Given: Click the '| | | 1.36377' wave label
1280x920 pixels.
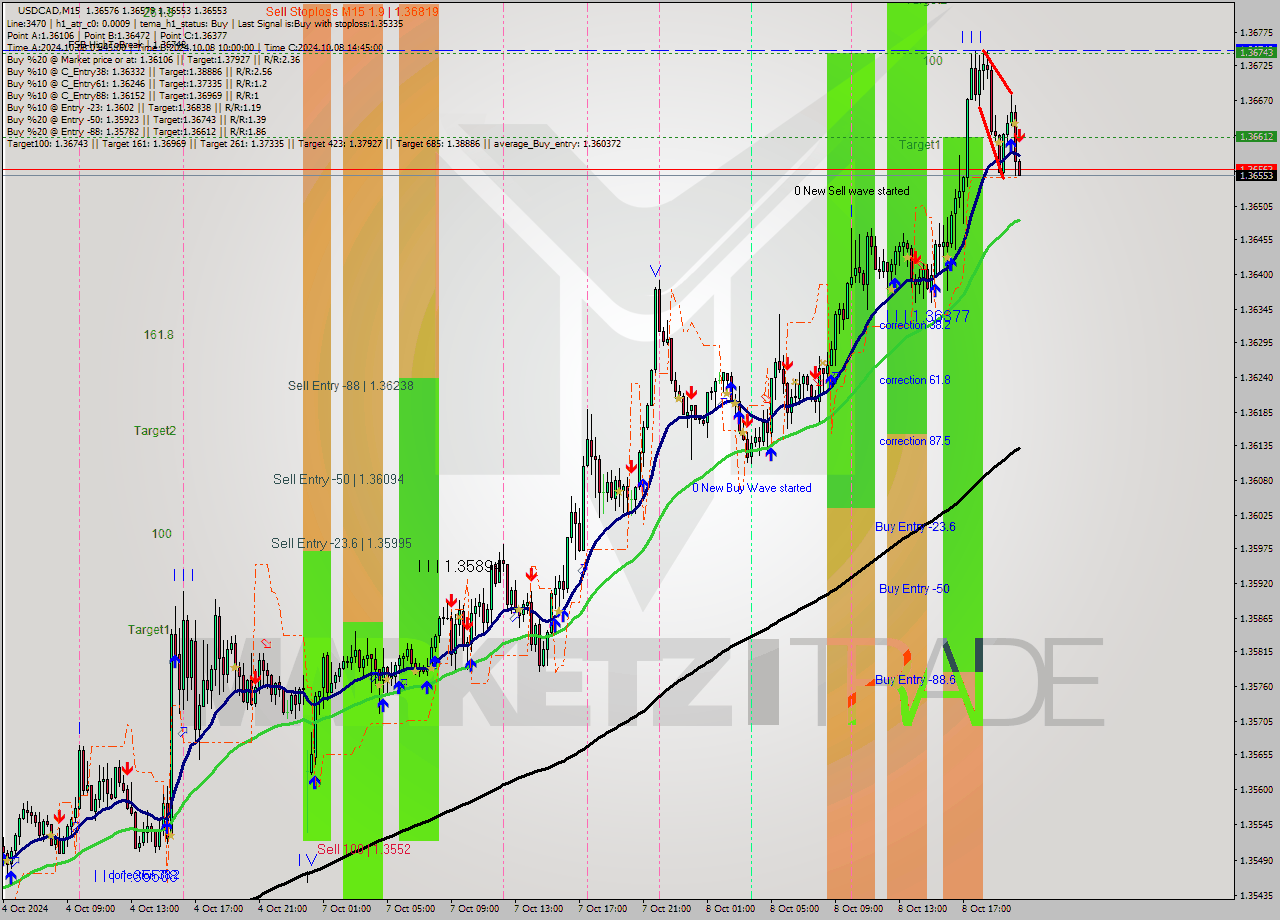Looking at the screenshot, I should (x=927, y=315).
